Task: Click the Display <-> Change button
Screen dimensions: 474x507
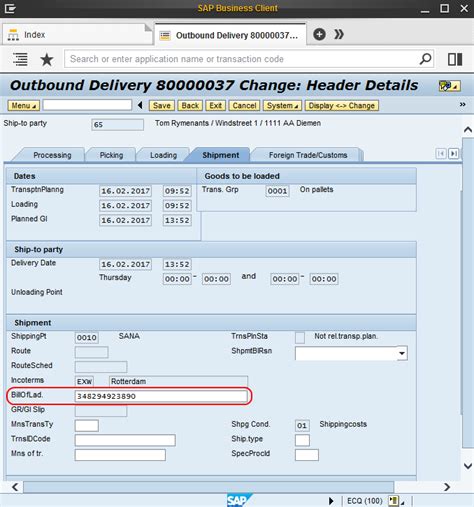Action: pyautogui.click(x=342, y=106)
